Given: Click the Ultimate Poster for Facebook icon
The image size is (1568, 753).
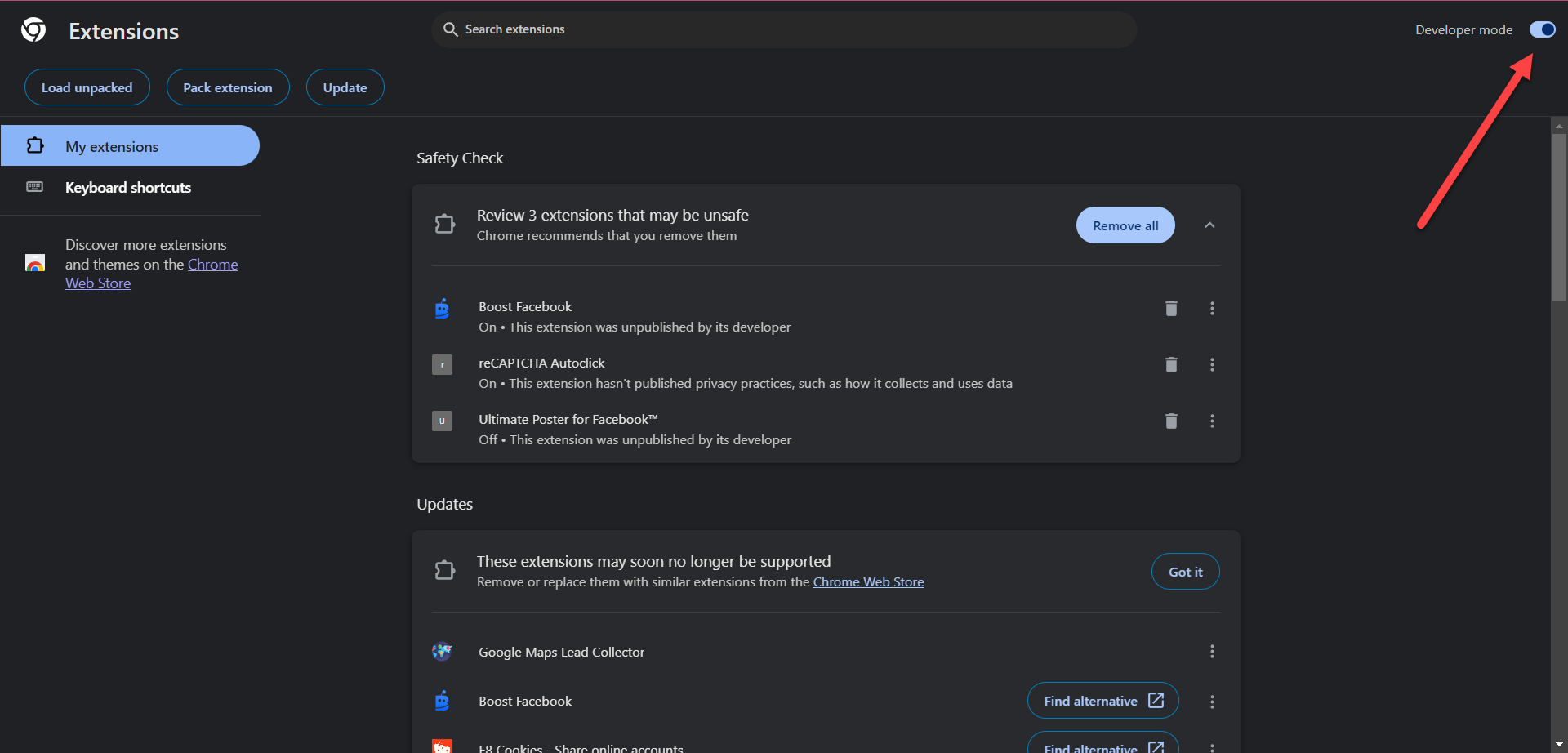Looking at the screenshot, I should [442, 421].
